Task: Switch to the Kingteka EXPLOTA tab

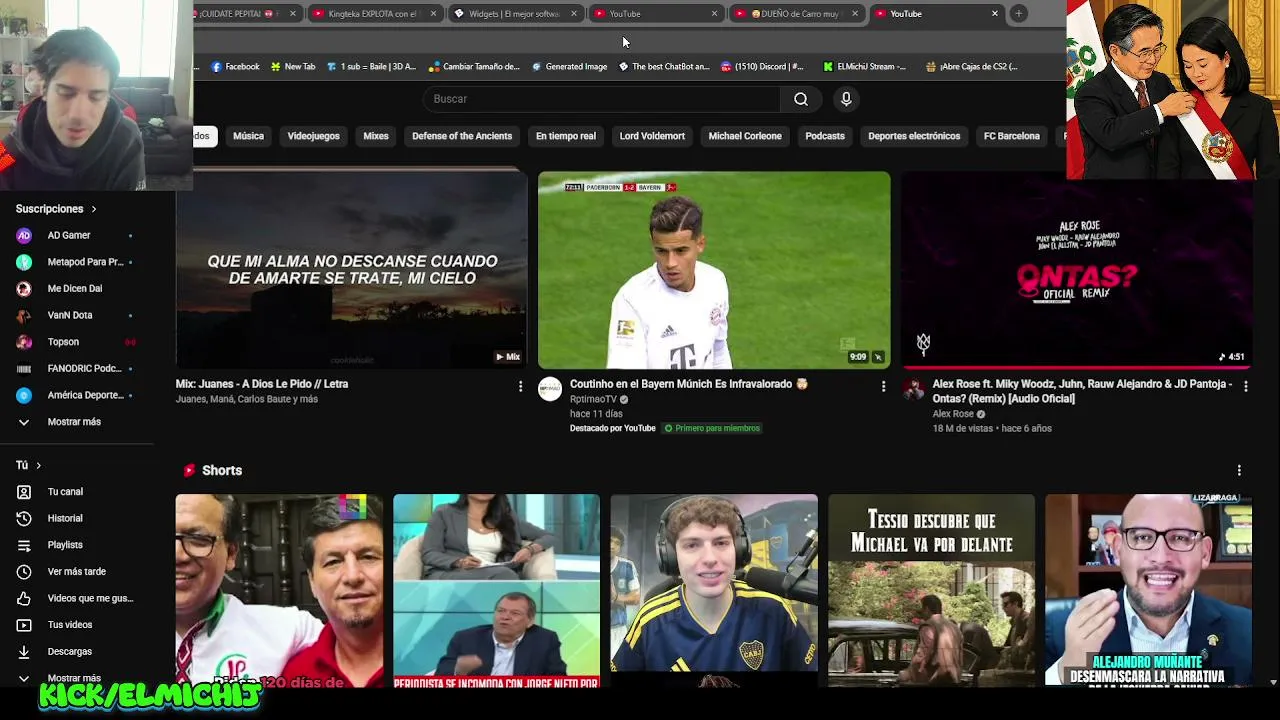Action: (x=373, y=14)
